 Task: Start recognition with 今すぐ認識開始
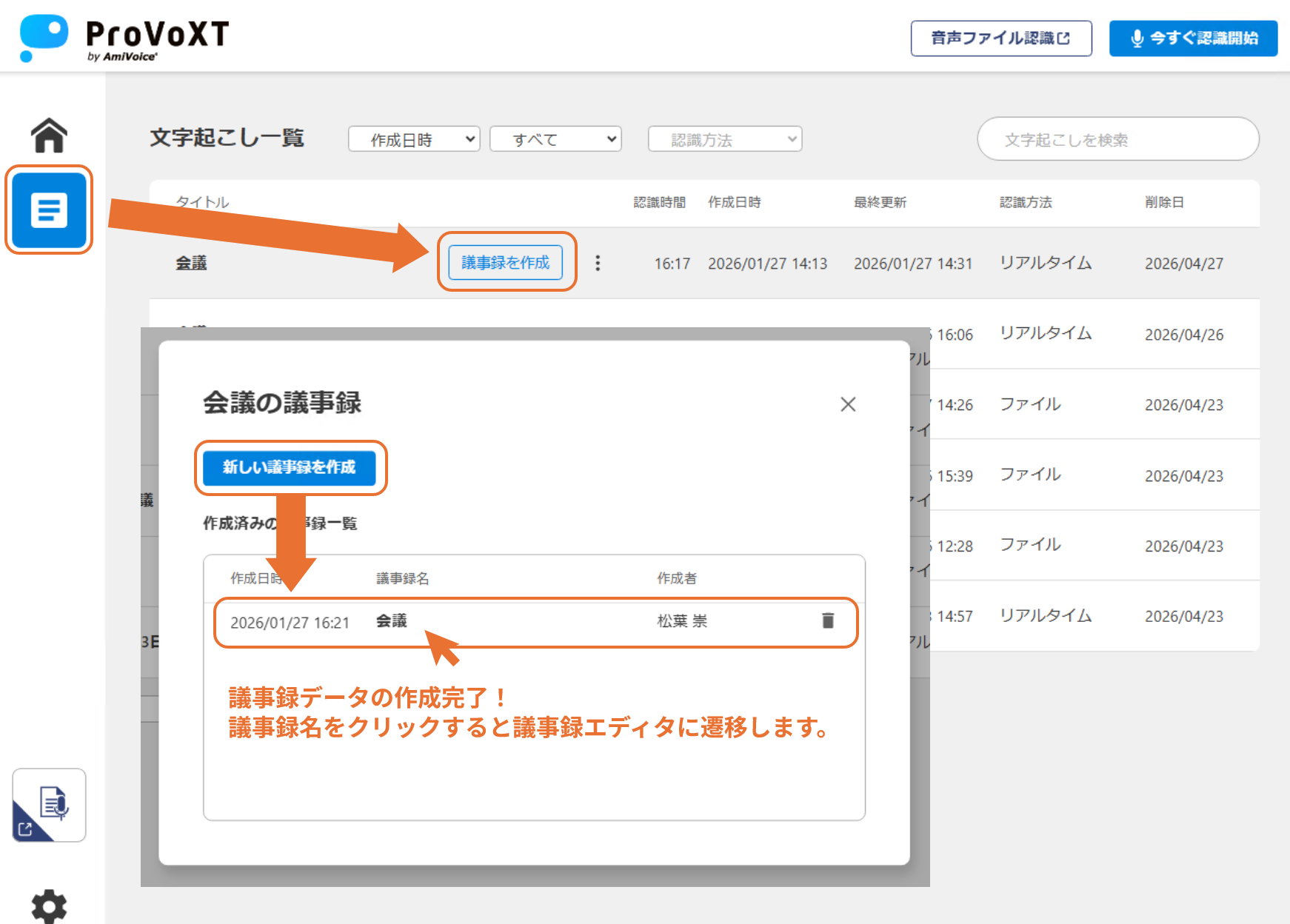1193,38
